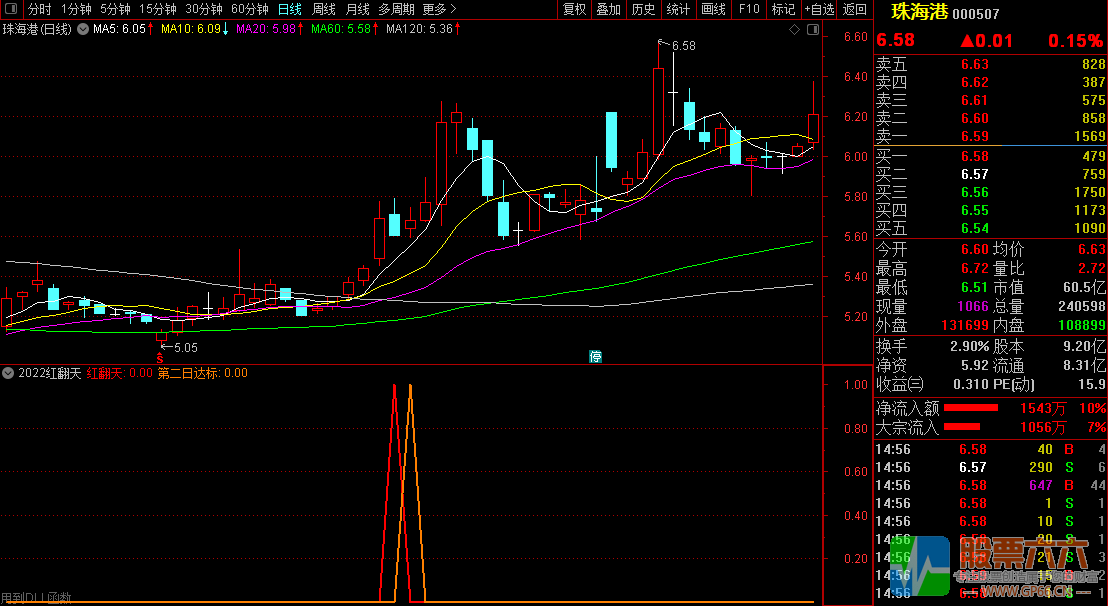1108x606 pixels.
Task: Select the 周线 weekly chart period
Action: [x=324, y=9]
